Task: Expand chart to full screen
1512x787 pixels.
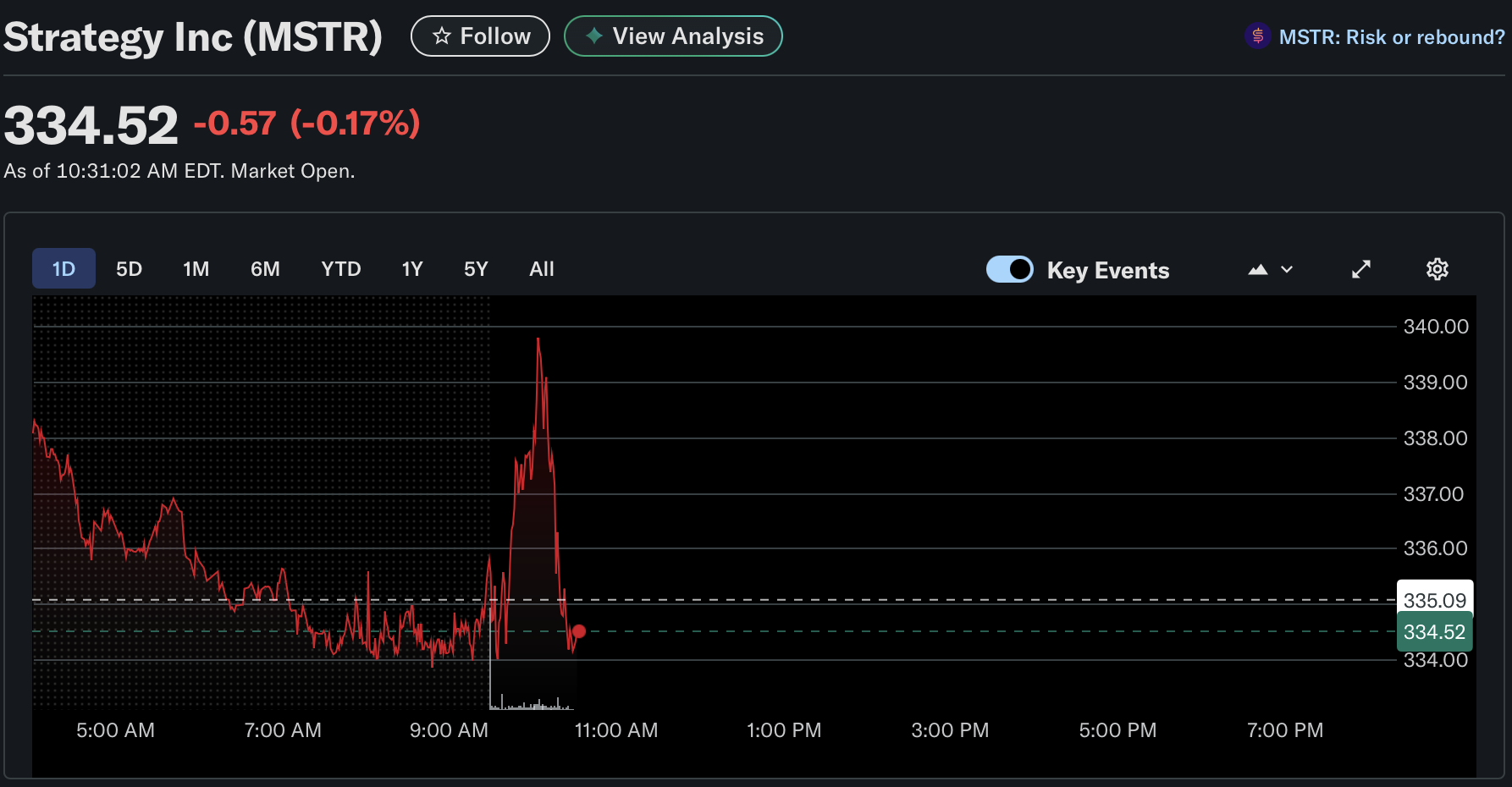Action: point(1361,269)
